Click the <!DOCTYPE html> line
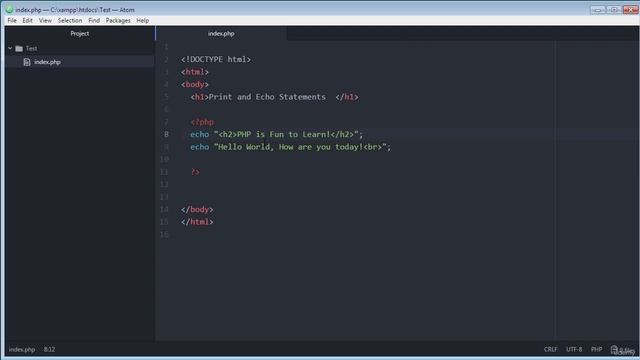The width and height of the screenshot is (640, 360). (x=216, y=60)
